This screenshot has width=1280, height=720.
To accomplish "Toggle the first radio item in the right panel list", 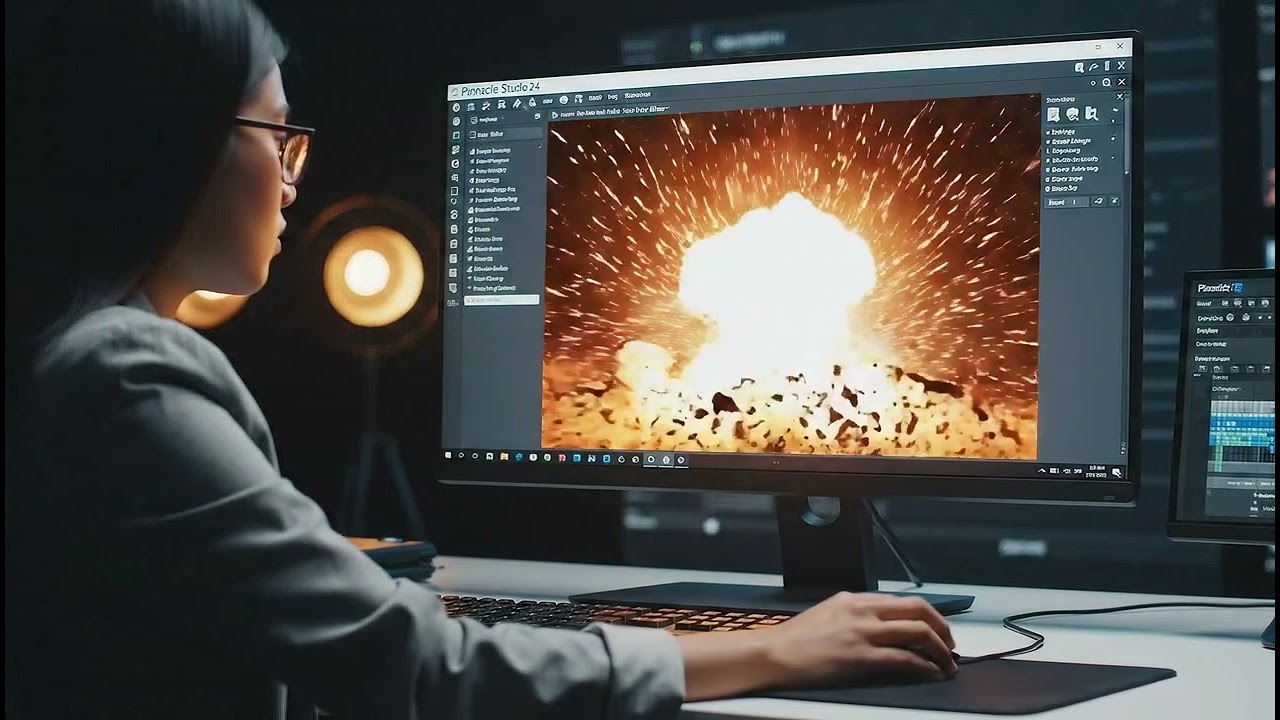I will [1047, 133].
